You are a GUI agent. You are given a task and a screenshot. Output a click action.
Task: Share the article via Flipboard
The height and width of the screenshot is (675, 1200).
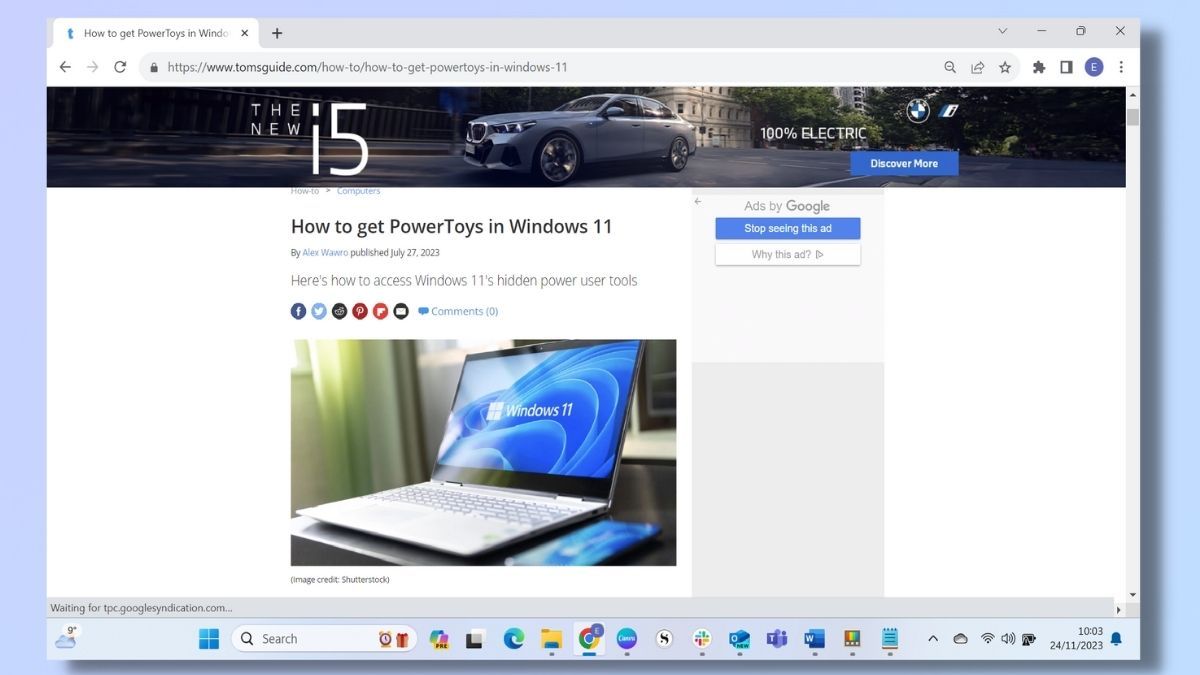pos(380,311)
